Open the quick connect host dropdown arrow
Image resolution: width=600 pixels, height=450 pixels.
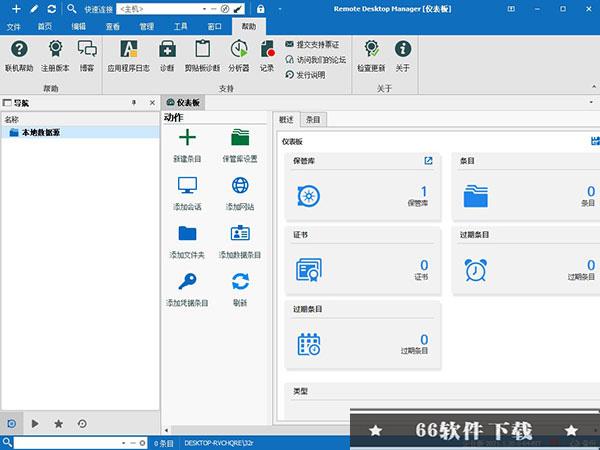tap(204, 9)
